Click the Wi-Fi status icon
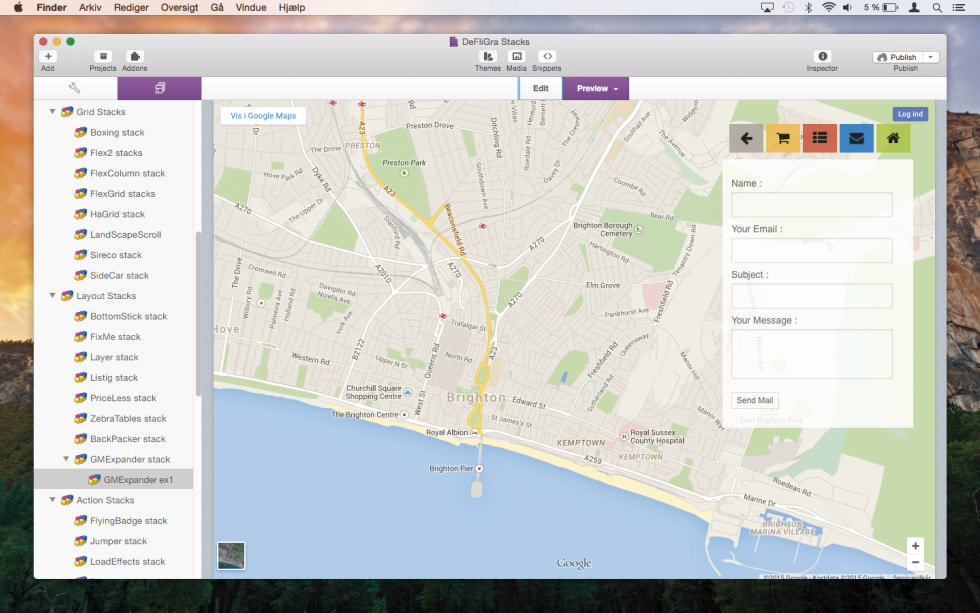This screenshot has height=613, width=980. 829,7
